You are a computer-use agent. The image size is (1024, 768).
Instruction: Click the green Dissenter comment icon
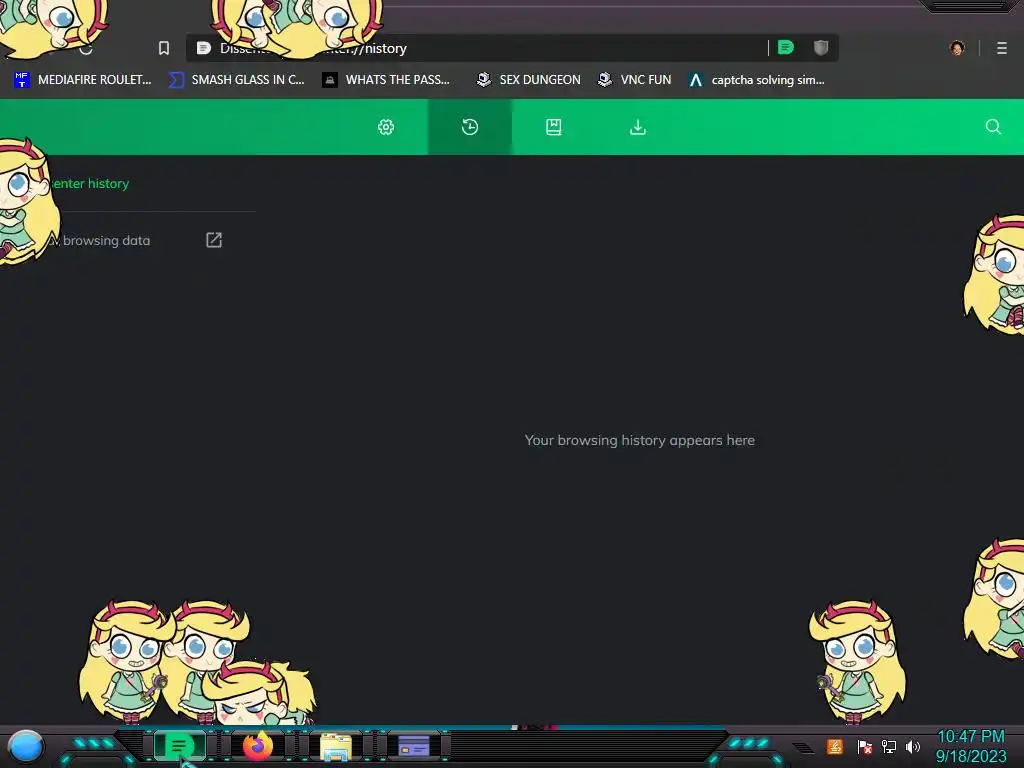[786, 48]
